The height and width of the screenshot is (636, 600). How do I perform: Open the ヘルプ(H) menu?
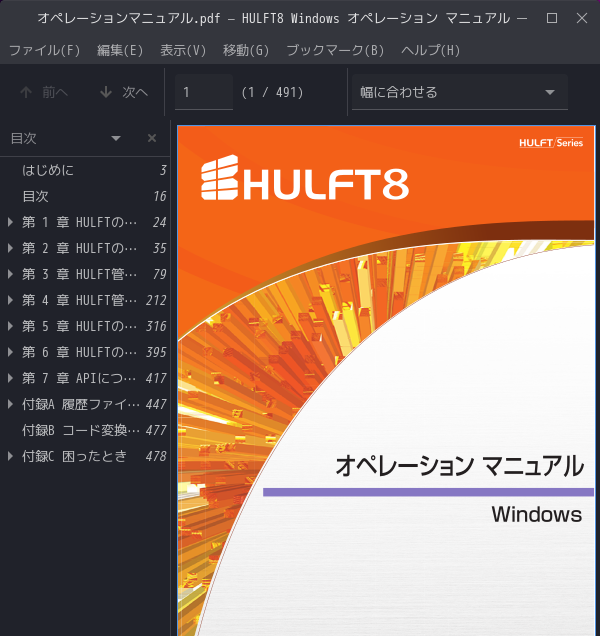430,50
